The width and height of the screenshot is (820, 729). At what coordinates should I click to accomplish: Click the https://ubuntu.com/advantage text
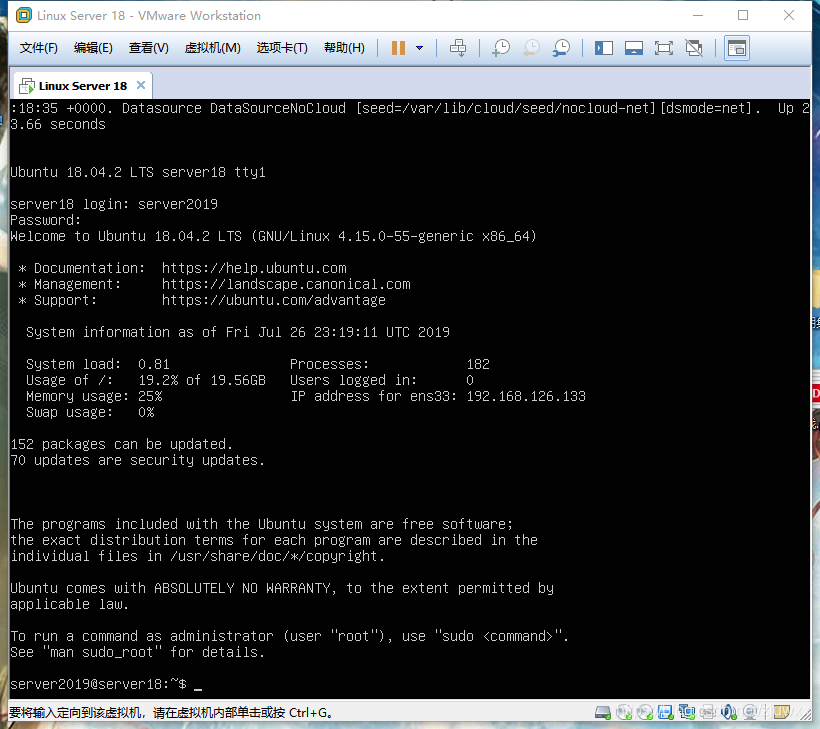pos(274,300)
